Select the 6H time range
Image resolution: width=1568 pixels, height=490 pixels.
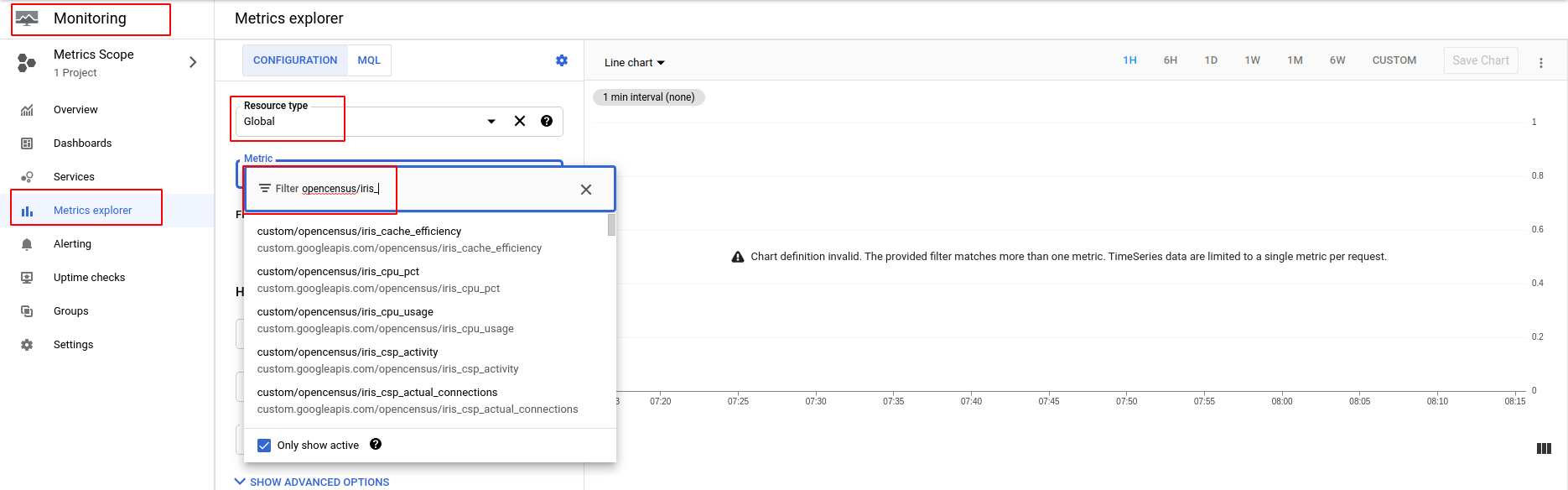pyautogui.click(x=1171, y=60)
